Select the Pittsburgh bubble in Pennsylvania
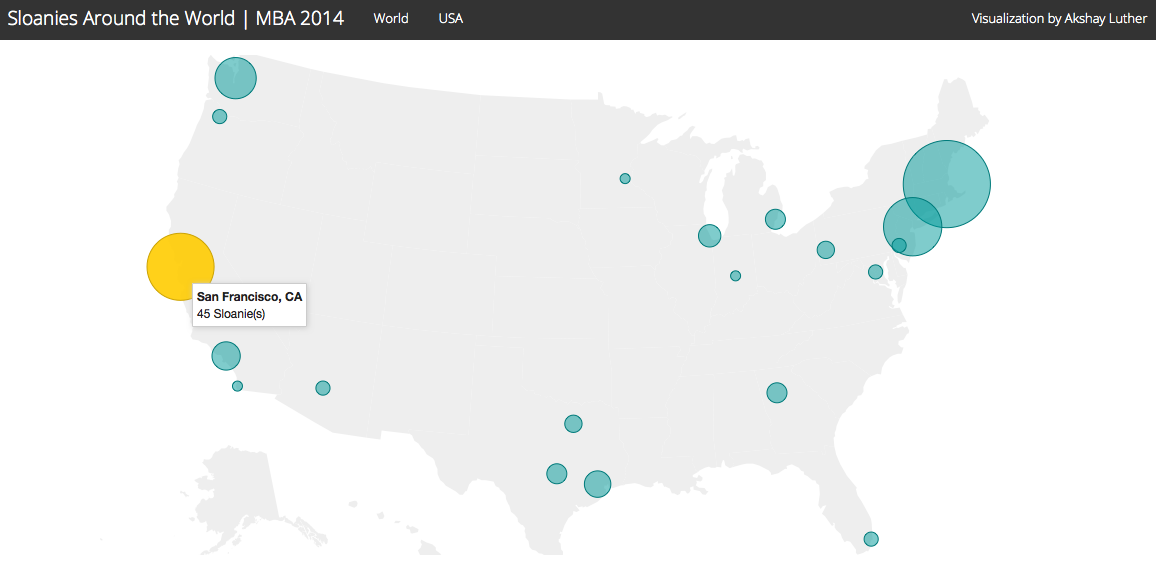The image size is (1156, 583). [x=826, y=250]
